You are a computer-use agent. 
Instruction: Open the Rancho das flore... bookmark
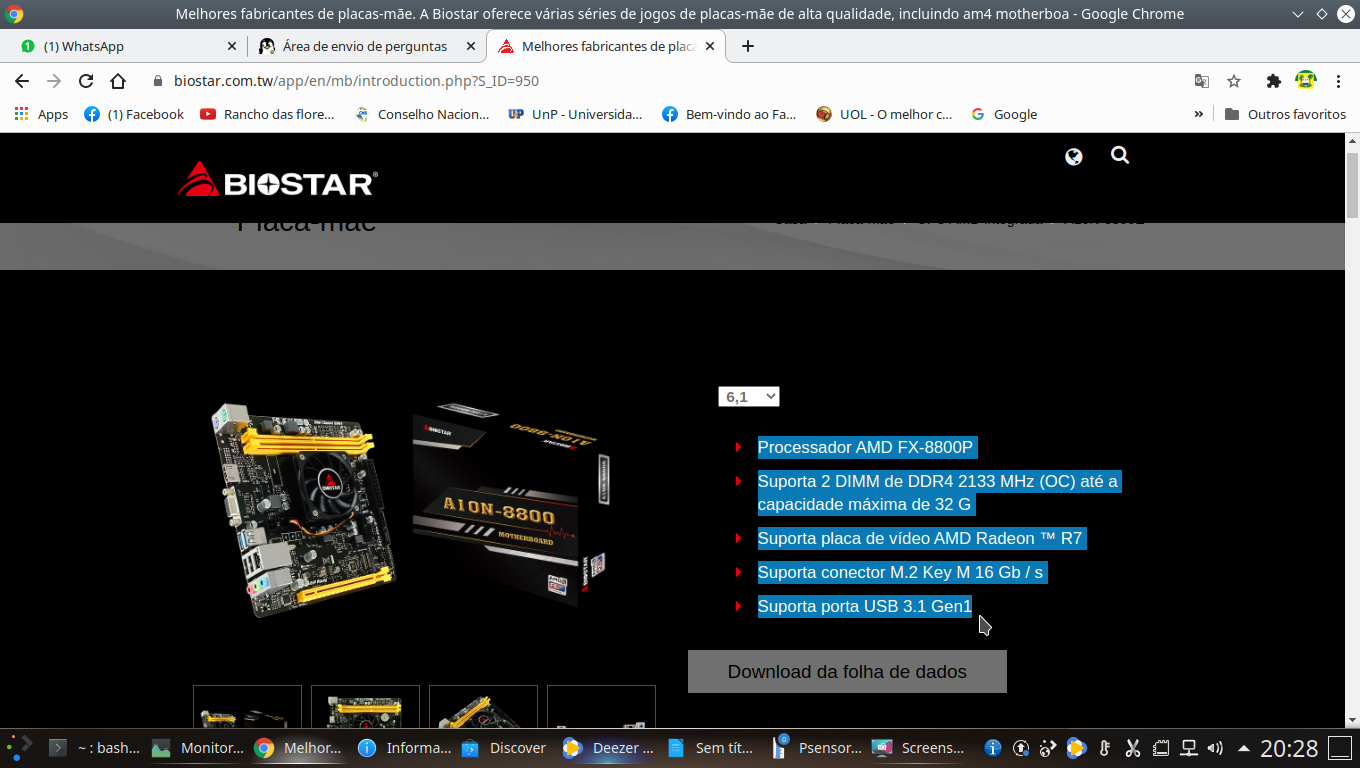coord(267,114)
